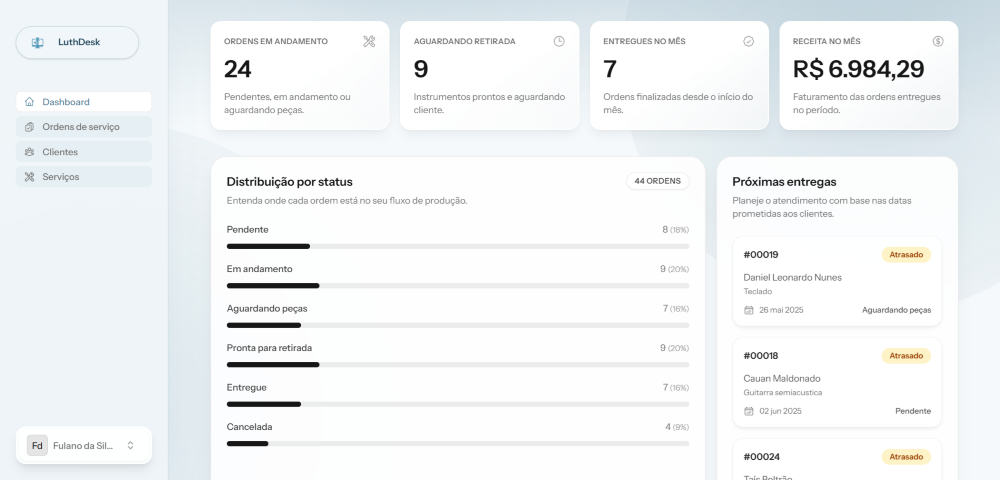Viewport: 1000px width, 480px height.
Task: Click the 4 (9%) count for Cancelada
Action: (677, 427)
